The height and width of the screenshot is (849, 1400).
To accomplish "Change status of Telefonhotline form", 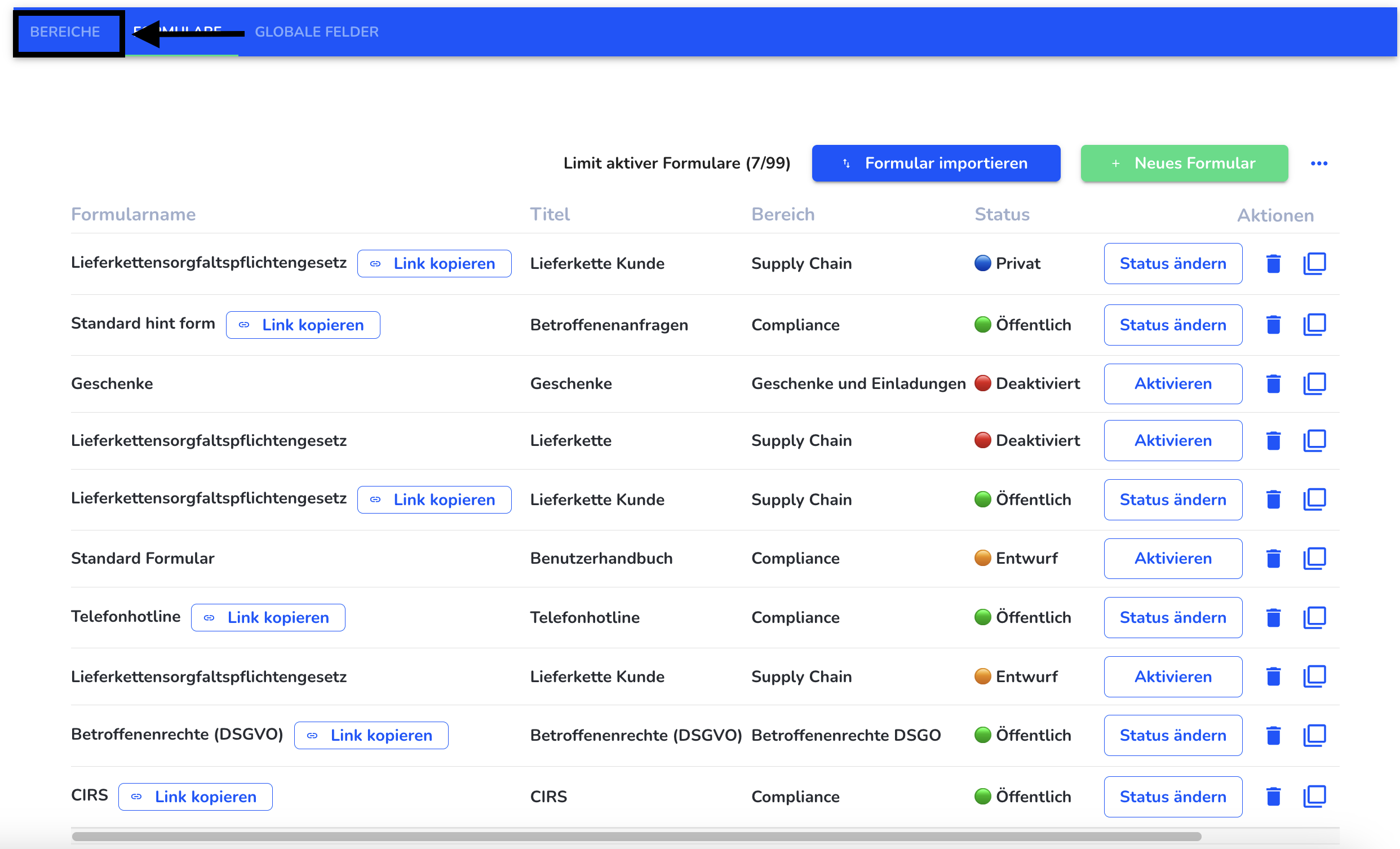I will (x=1173, y=618).
